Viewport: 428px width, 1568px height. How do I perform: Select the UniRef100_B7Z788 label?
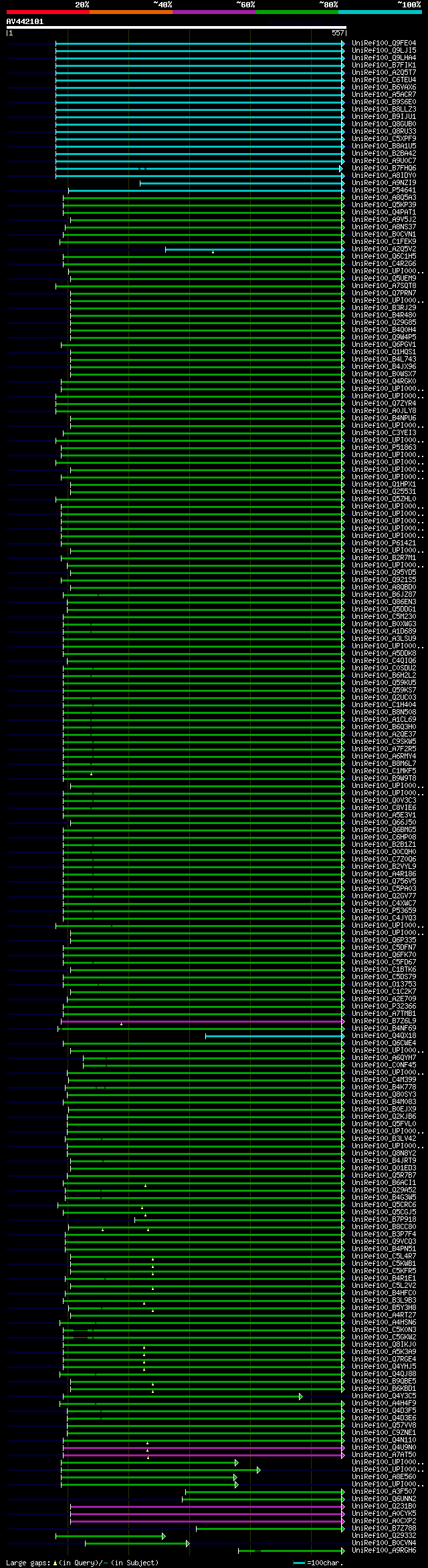[384, 1529]
